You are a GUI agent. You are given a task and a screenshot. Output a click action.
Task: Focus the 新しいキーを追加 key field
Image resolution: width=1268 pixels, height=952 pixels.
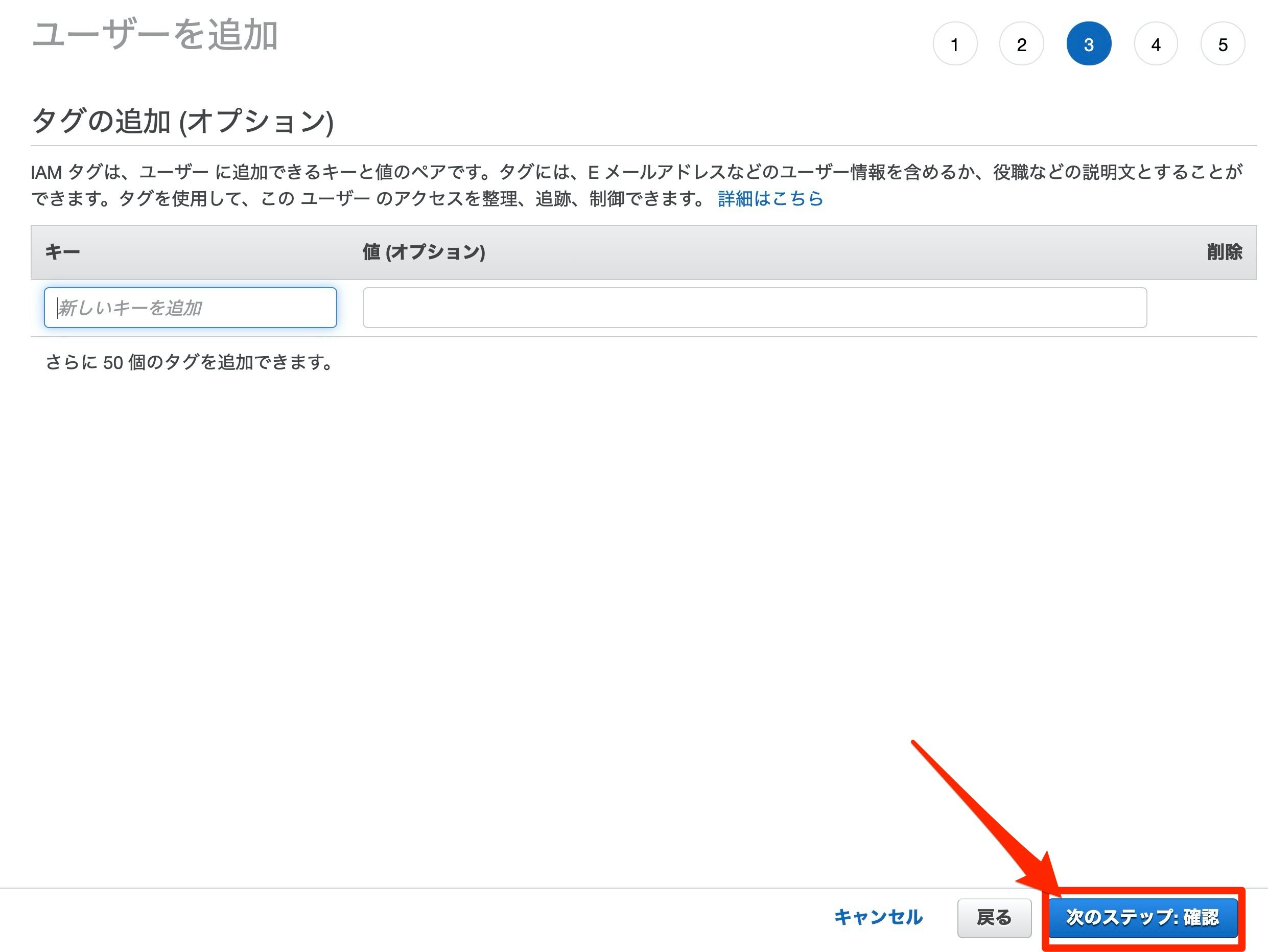click(x=190, y=308)
